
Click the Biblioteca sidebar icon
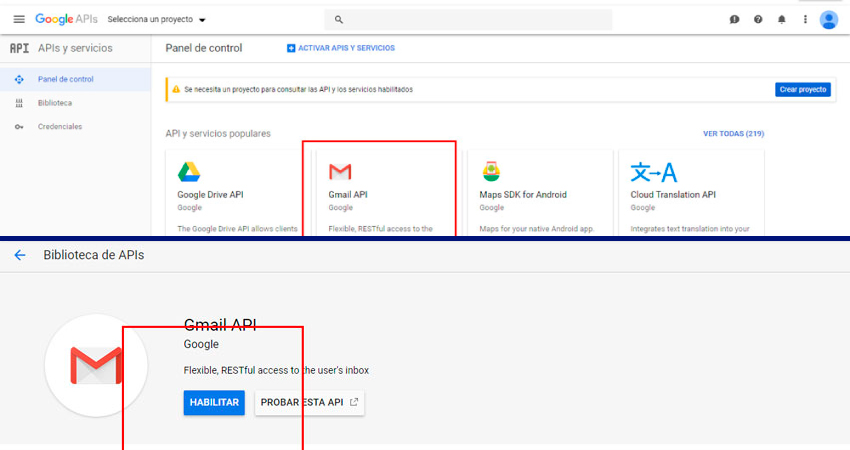(19, 103)
